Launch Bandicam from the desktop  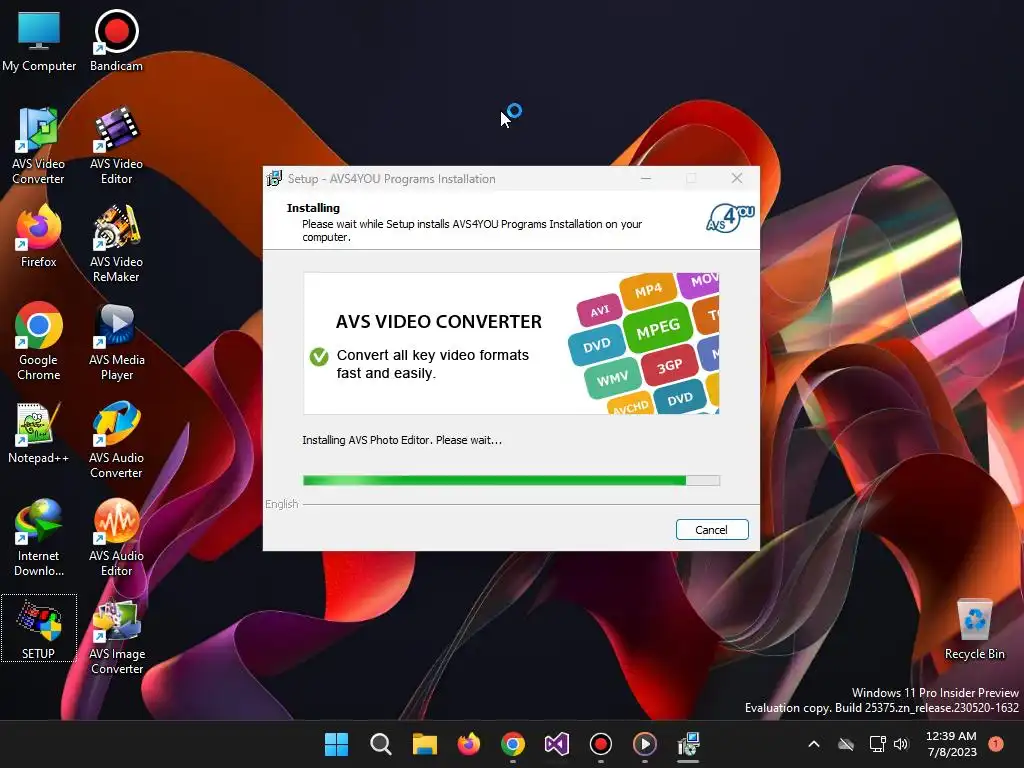pyautogui.click(x=116, y=41)
